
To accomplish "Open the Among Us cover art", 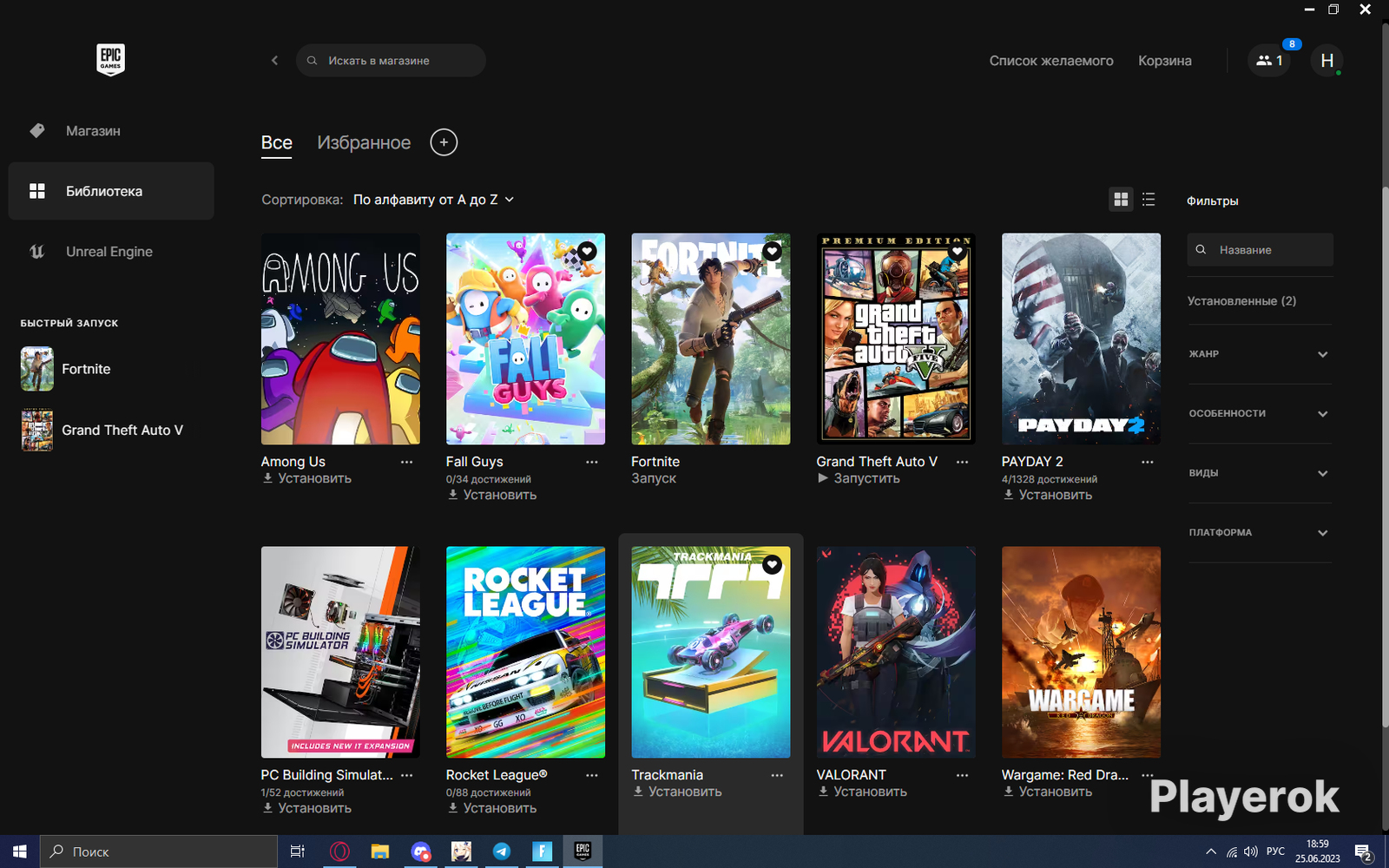I will click(x=340, y=339).
